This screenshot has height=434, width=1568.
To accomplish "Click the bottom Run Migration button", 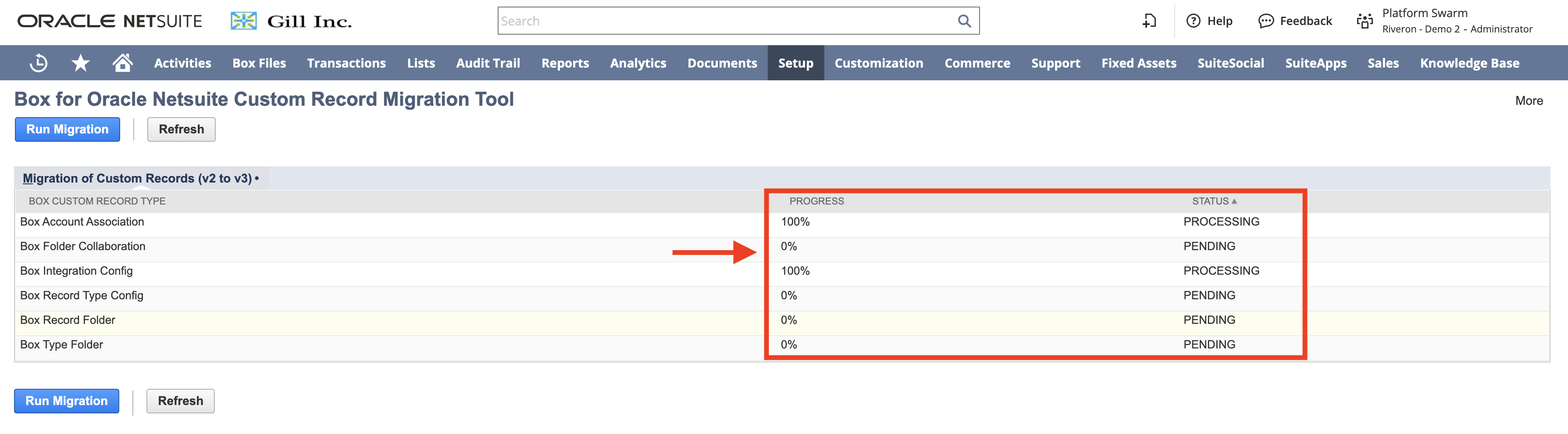I will [x=66, y=401].
